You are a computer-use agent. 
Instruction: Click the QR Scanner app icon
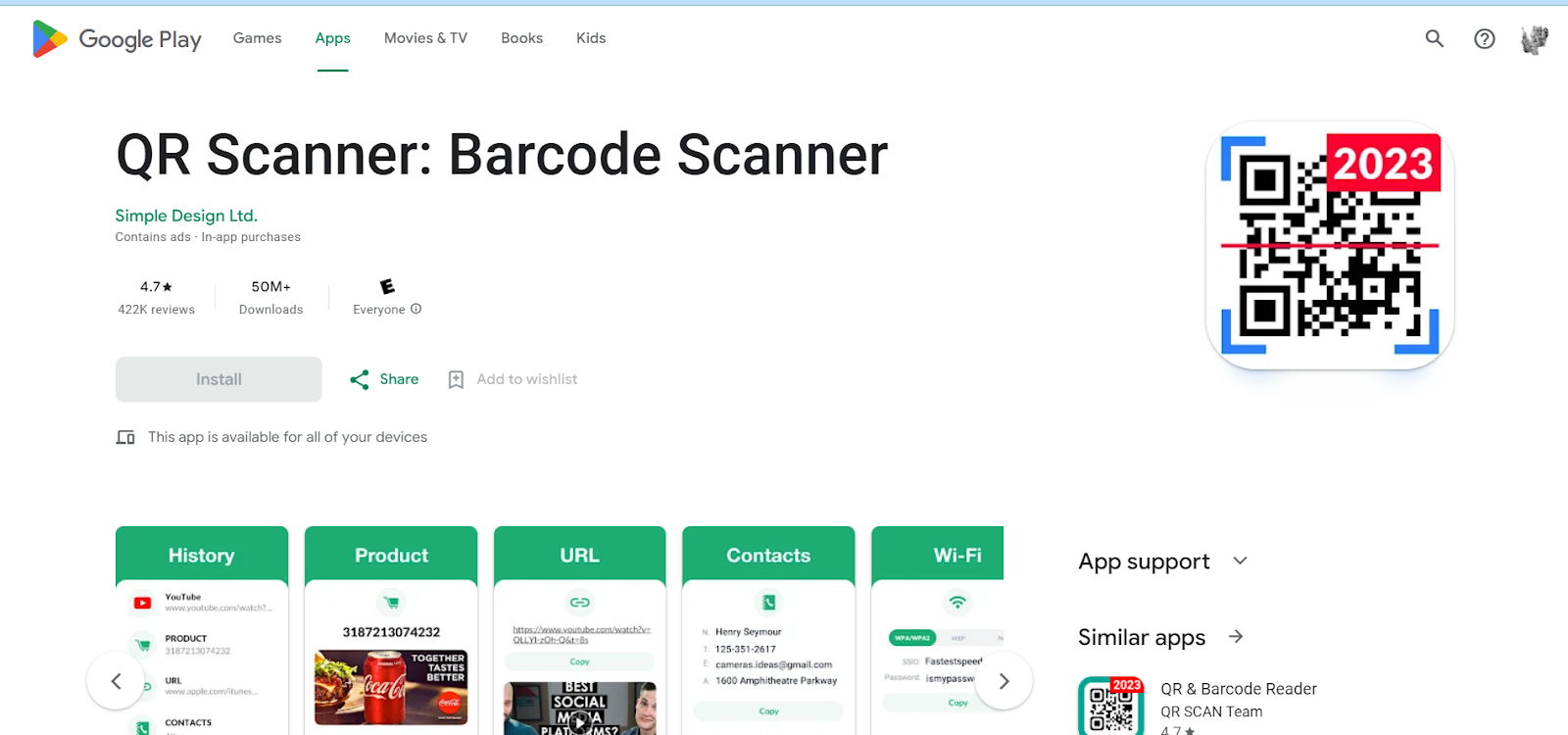pos(1330,245)
